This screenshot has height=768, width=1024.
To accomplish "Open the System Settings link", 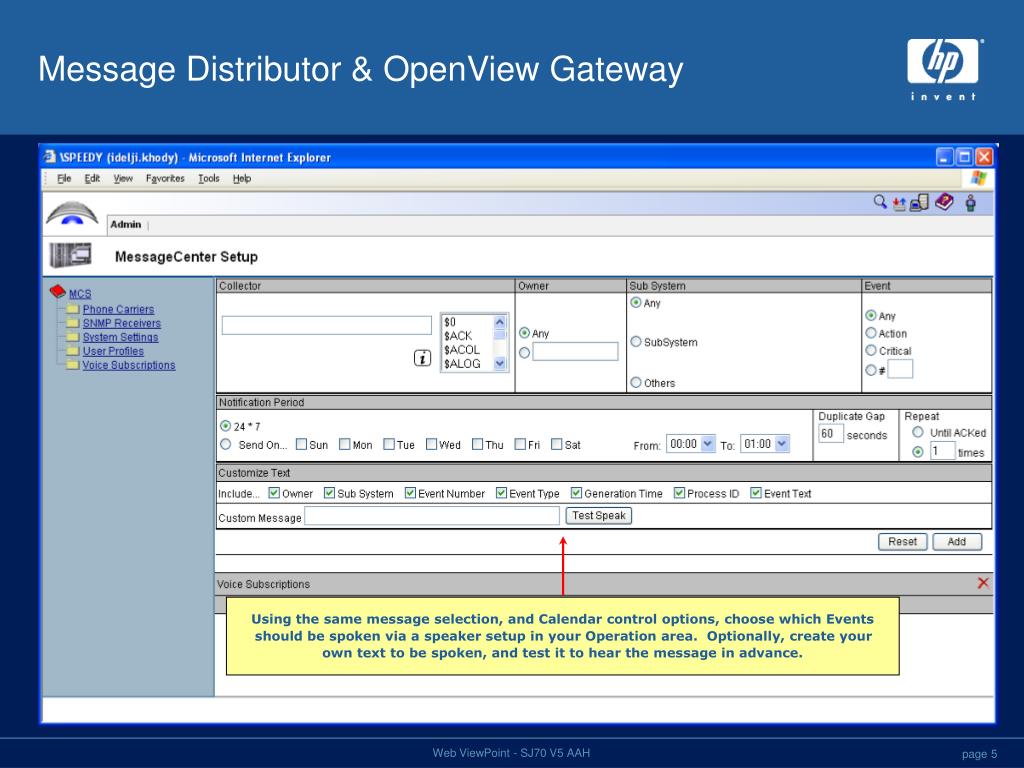I will (x=120, y=337).
